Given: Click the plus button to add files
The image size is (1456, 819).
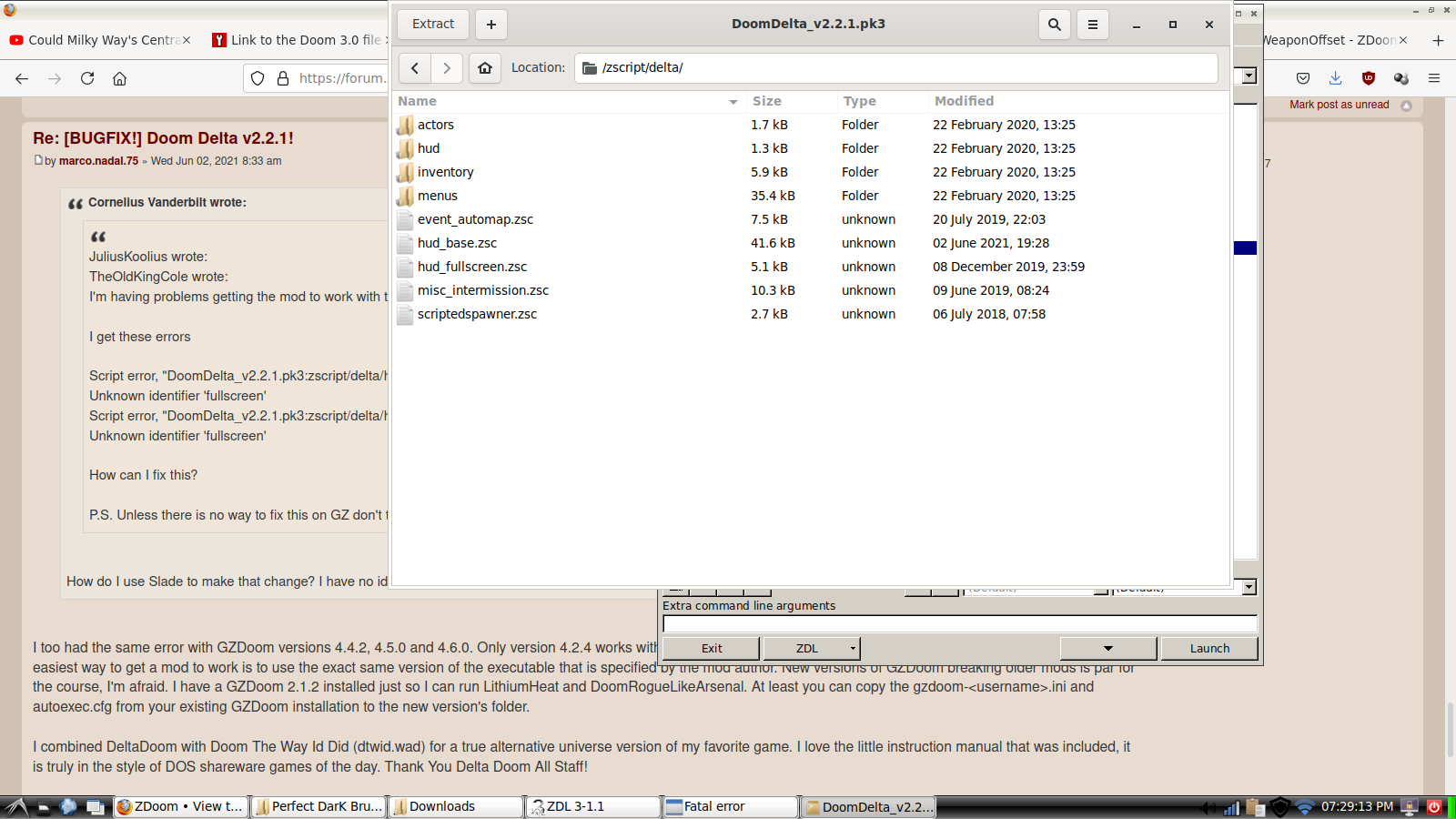Looking at the screenshot, I should click(x=491, y=25).
